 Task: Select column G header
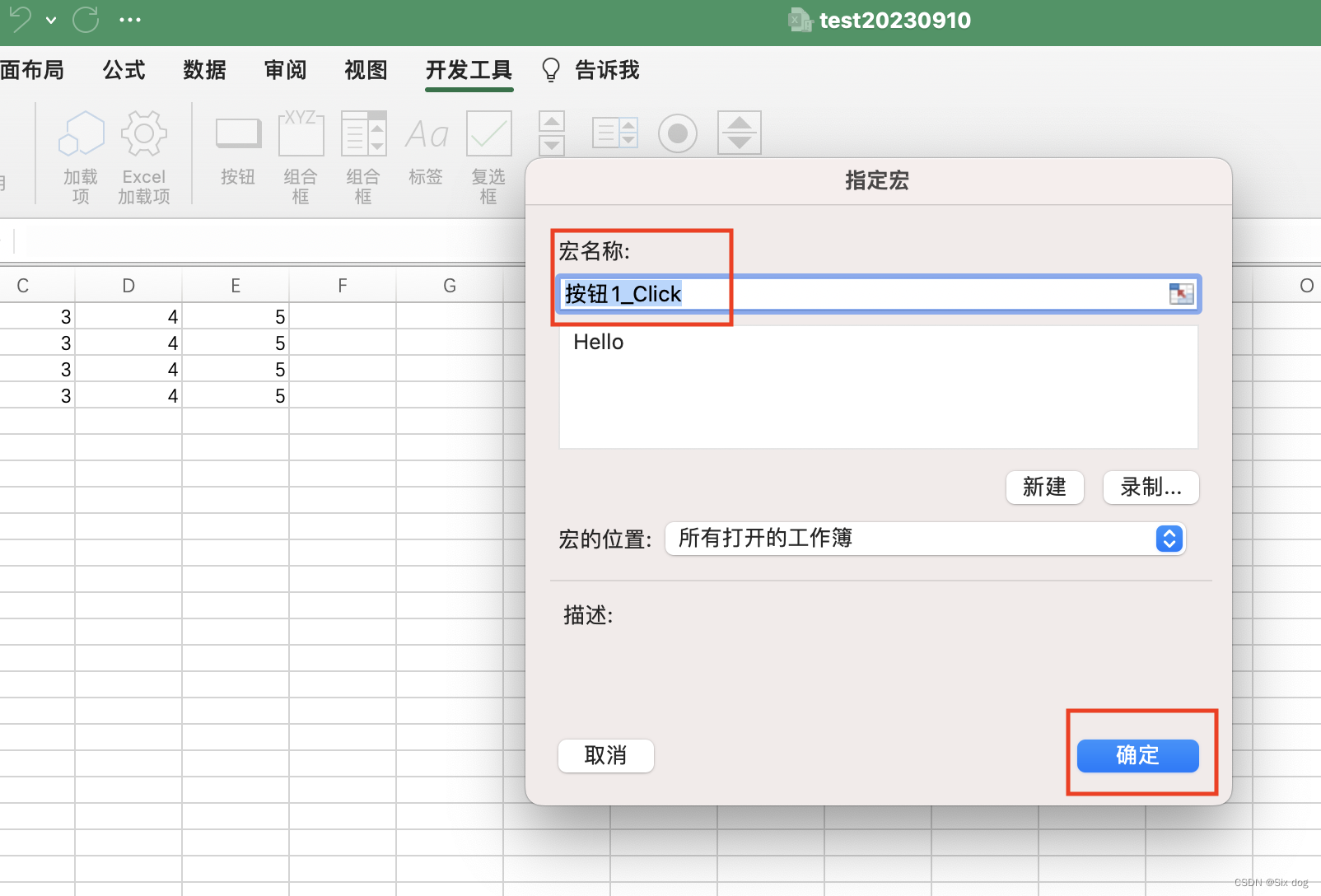pos(450,286)
